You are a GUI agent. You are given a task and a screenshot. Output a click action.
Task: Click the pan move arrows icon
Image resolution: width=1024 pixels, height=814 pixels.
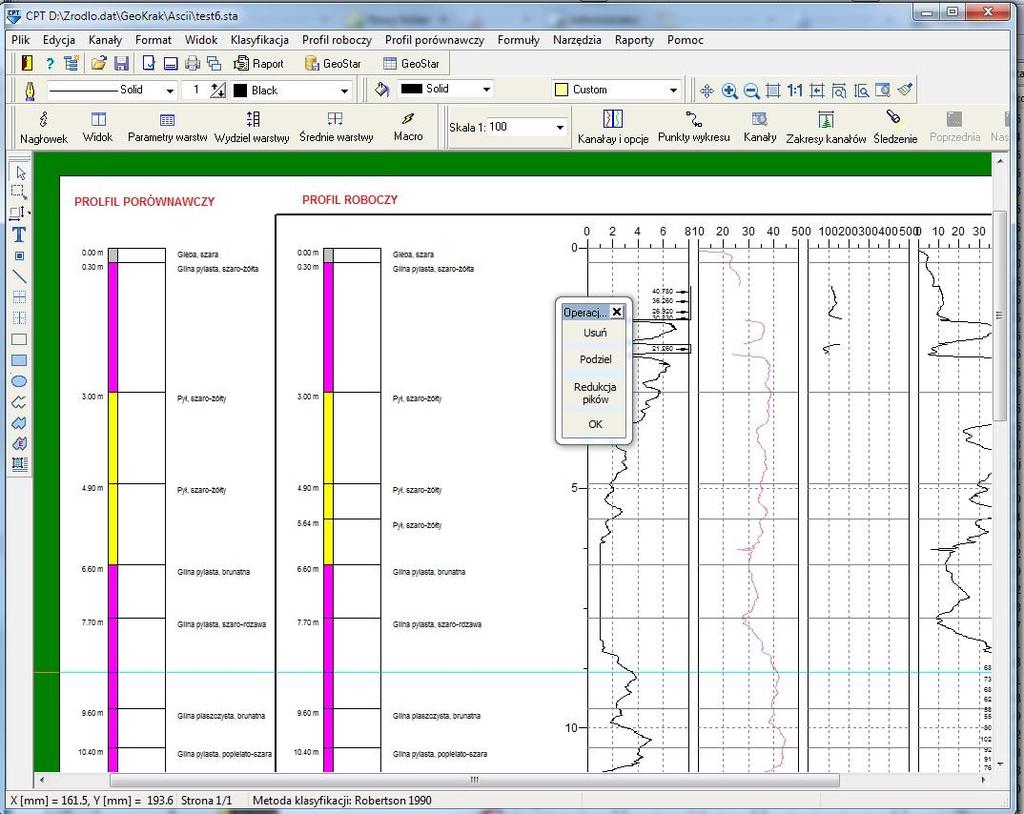[707, 91]
